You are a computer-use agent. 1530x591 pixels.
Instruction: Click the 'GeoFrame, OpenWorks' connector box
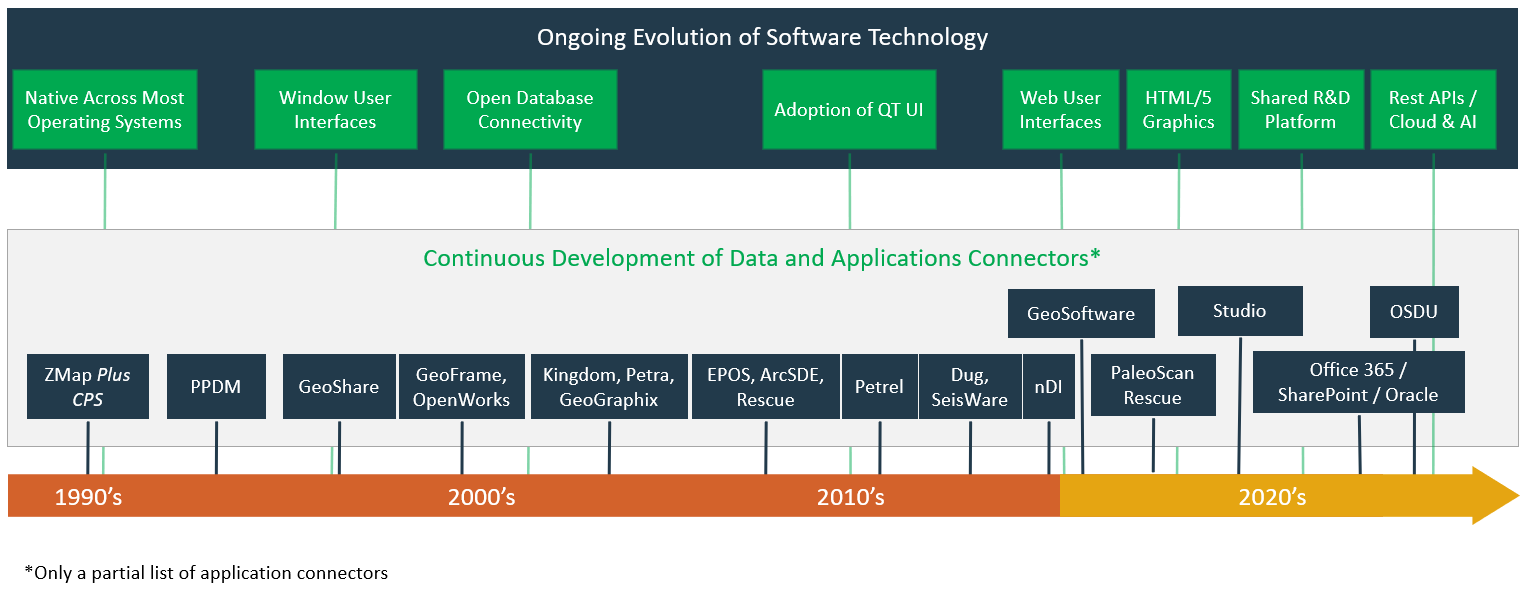click(x=463, y=386)
